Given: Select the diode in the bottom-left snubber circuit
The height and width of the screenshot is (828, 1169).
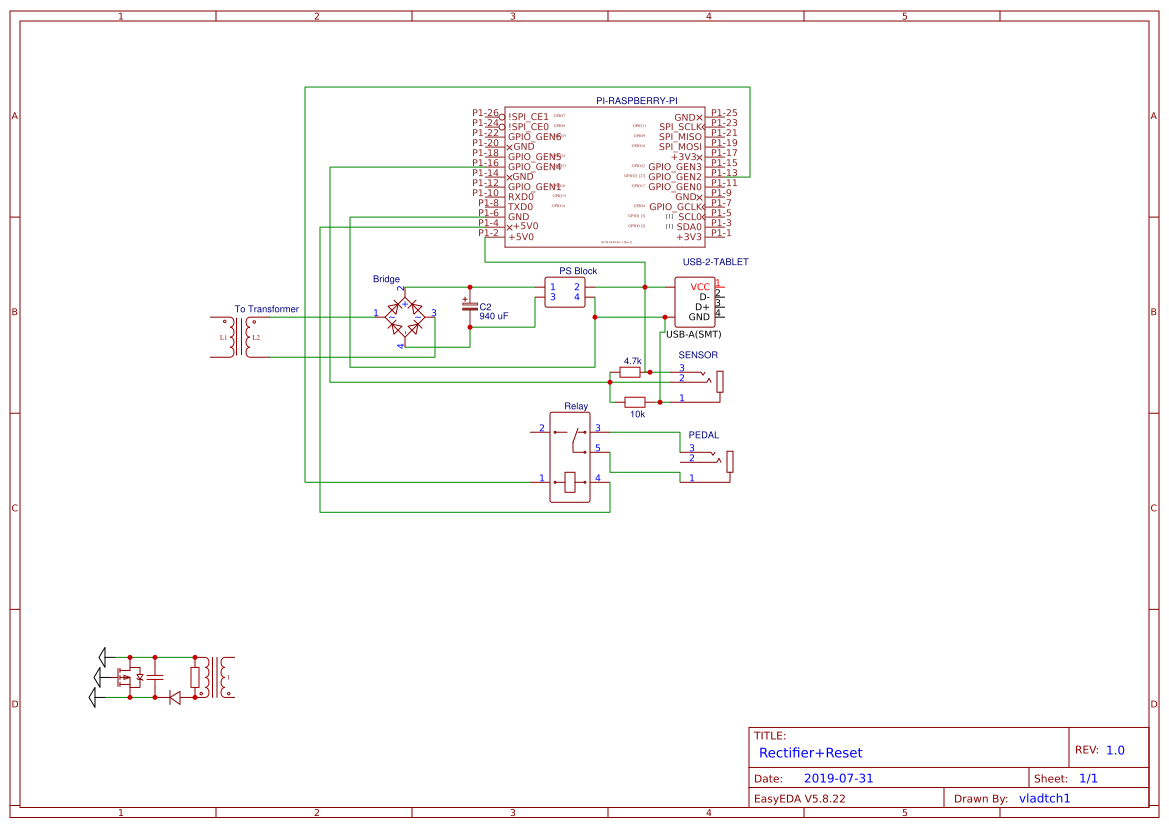Looking at the screenshot, I should [x=175, y=698].
